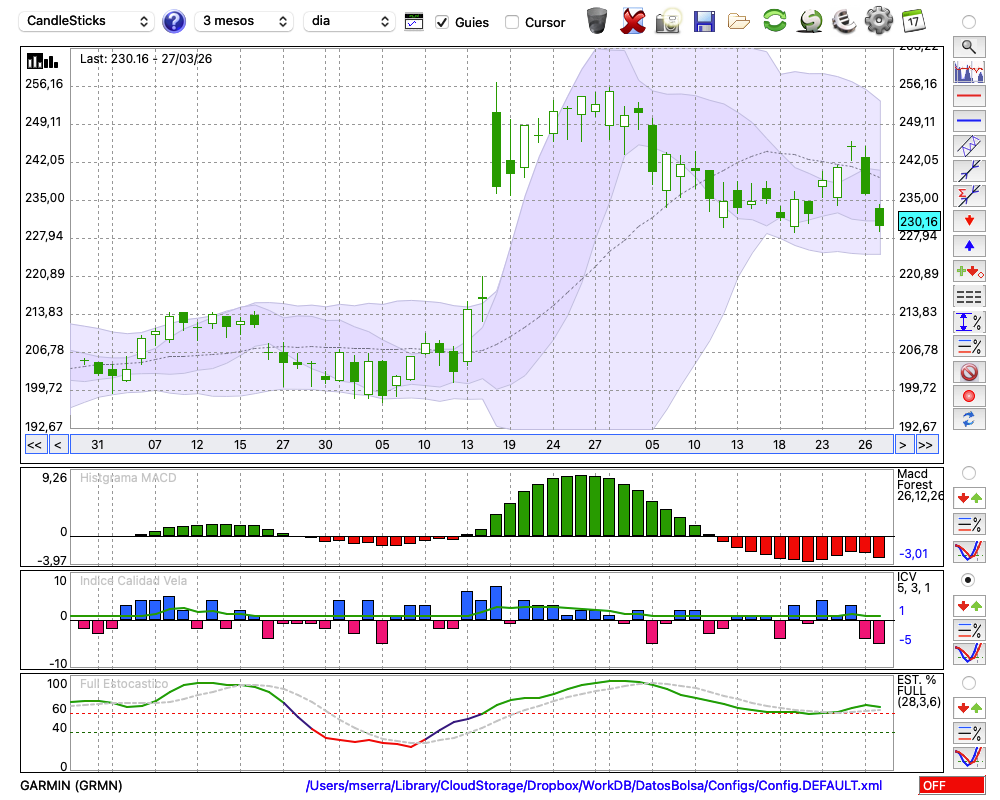Open the Config.DEFAULT.xml file path link

pyautogui.click(x=594, y=786)
